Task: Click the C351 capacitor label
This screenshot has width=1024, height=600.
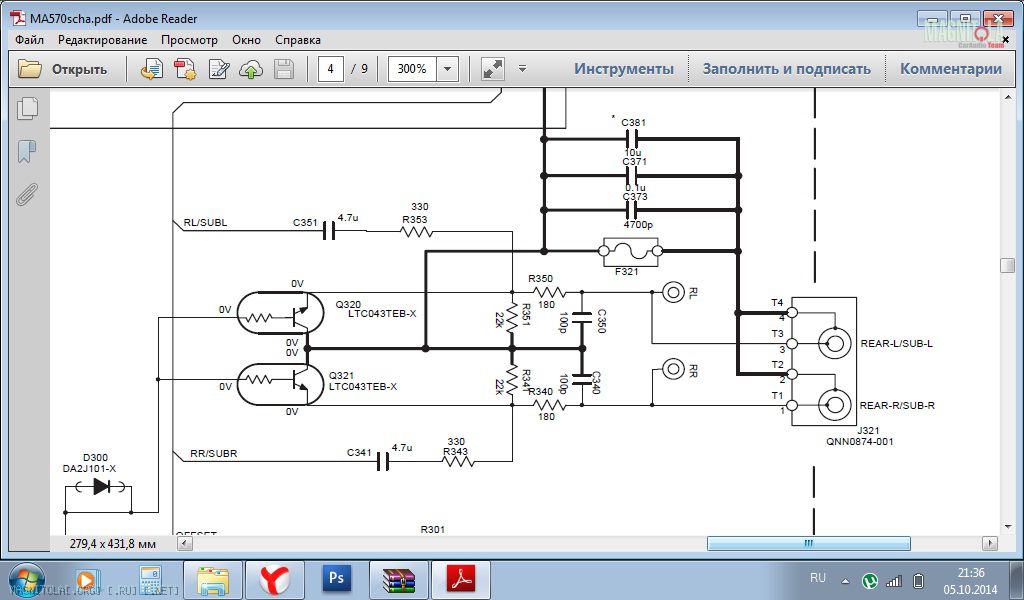Action: click(305, 223)
